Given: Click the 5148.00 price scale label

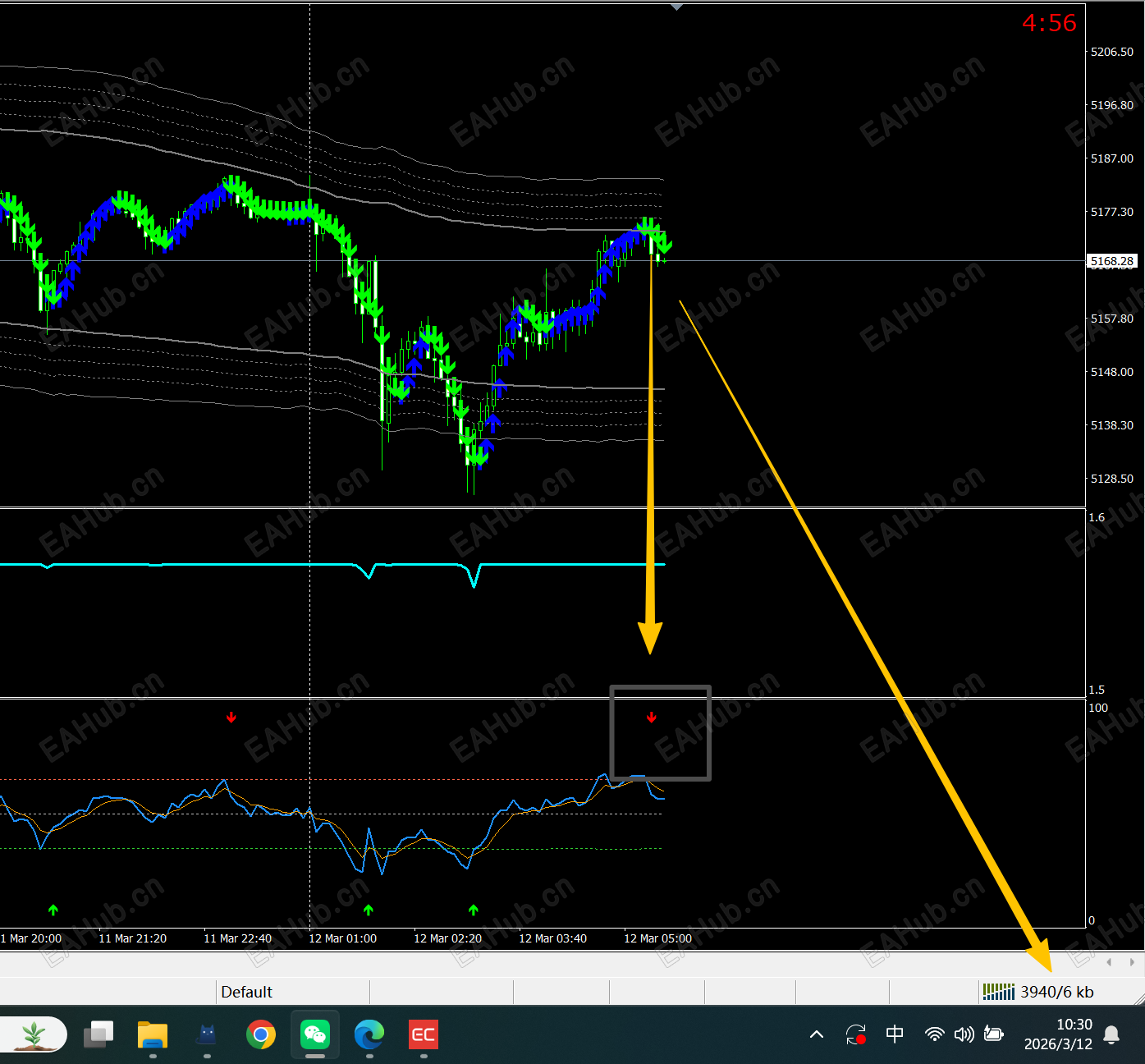Looking at the screenshot, I should (1112, 372).
